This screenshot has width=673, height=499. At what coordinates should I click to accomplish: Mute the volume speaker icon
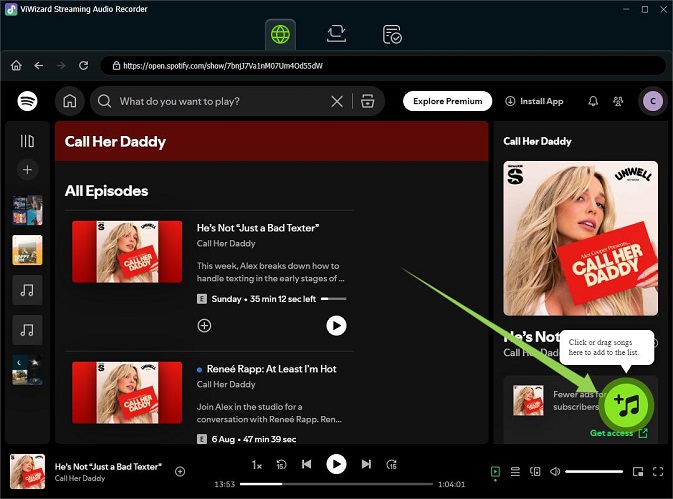tap(555, 472)
